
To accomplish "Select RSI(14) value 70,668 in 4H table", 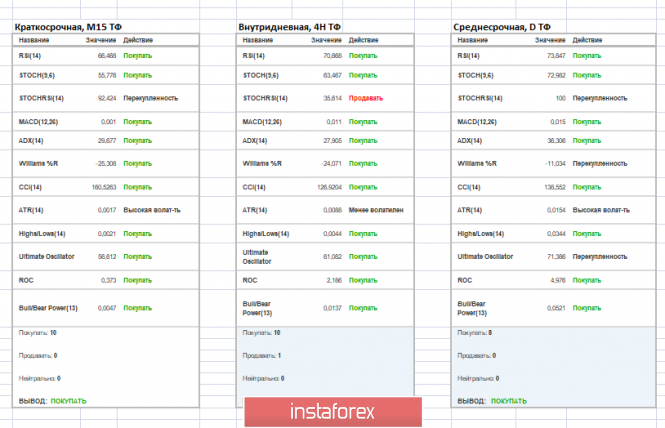I will (332, 56).
